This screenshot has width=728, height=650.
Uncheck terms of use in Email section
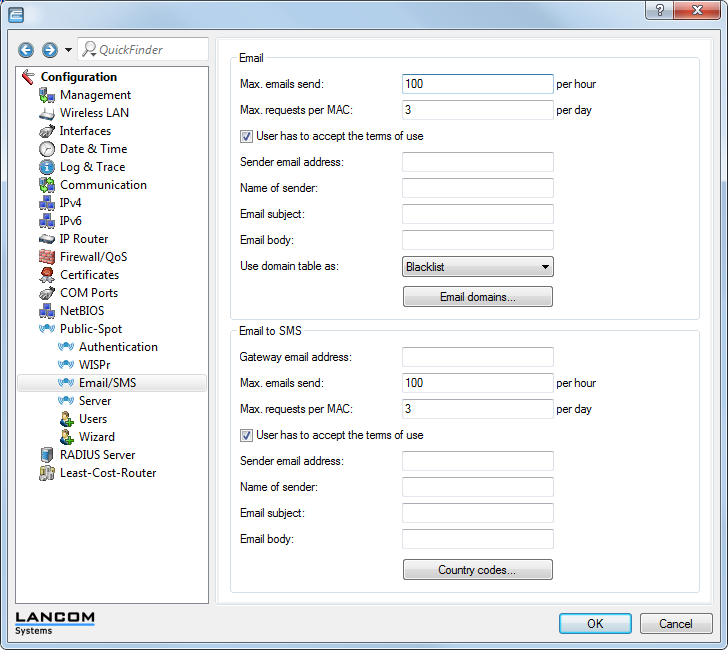[247, 137]
